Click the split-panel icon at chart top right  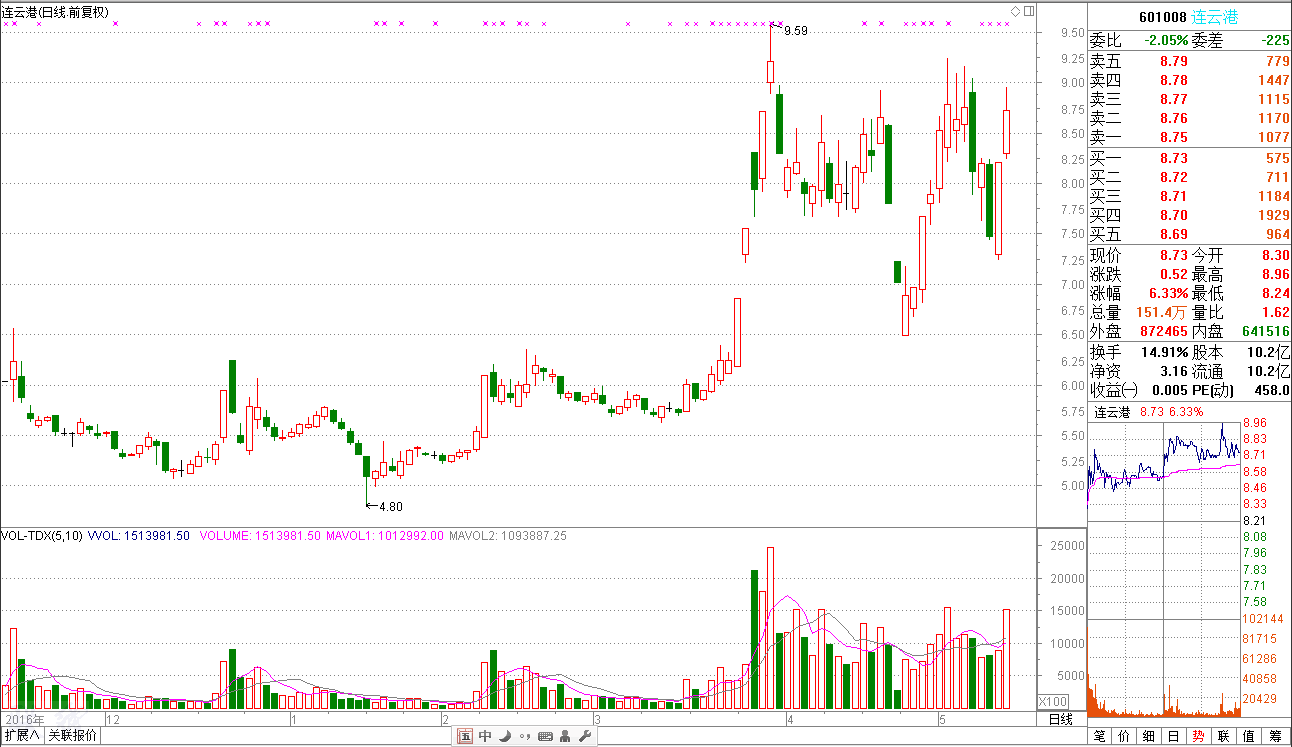pyautogui.click(x=1028, y=11)
